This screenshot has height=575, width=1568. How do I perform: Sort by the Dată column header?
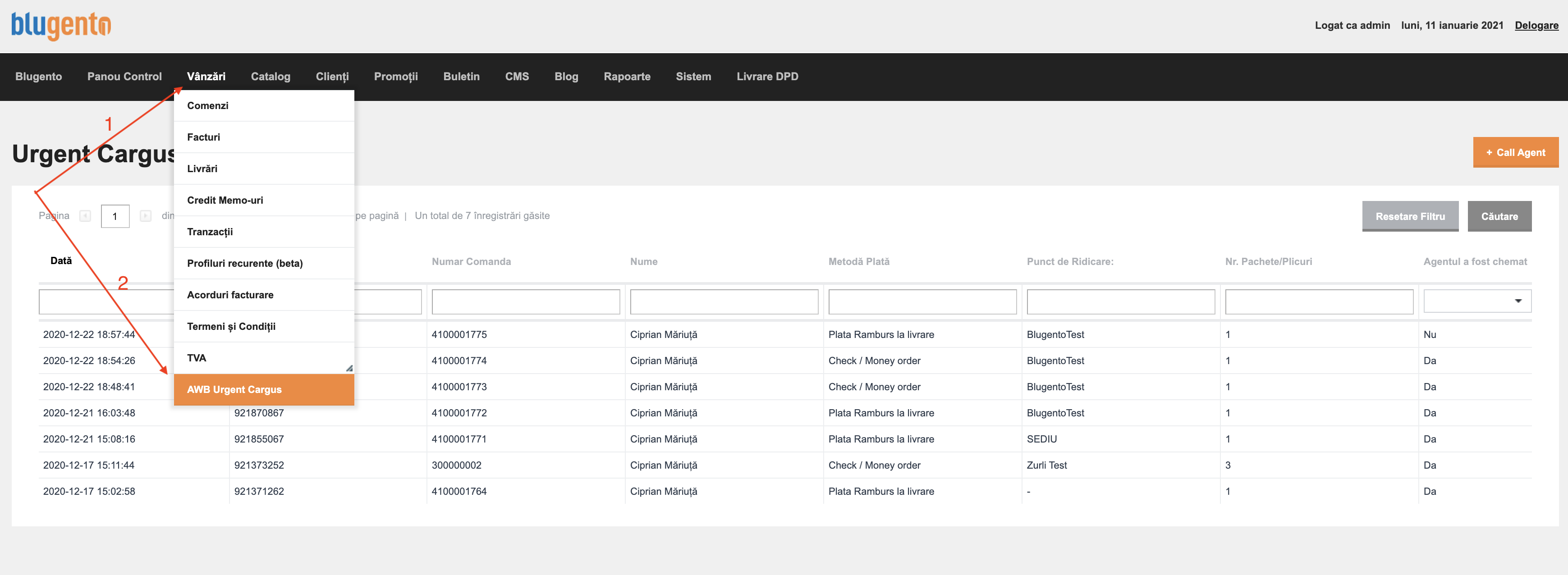[61, 261]
